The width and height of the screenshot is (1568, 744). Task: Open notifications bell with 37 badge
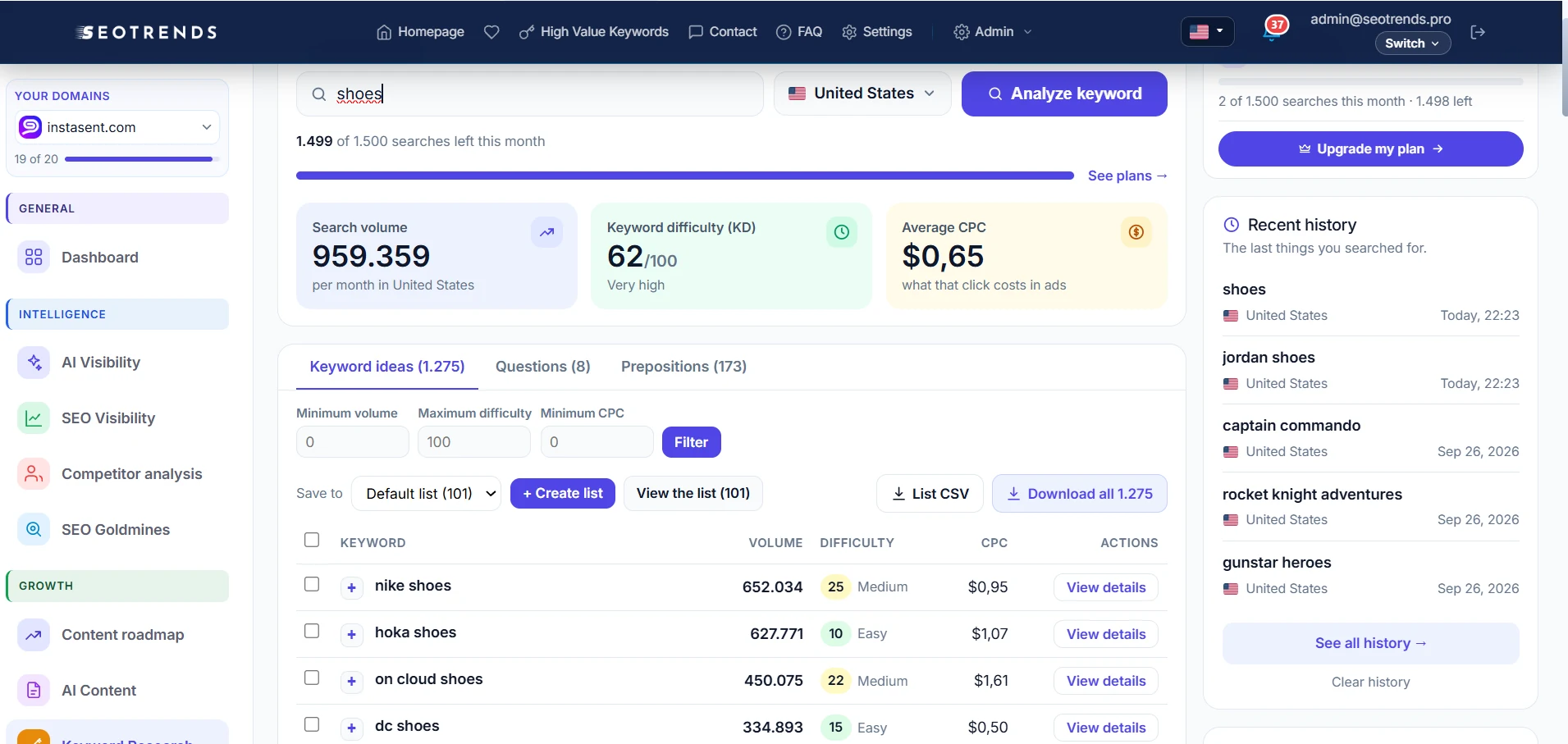(1273, 30)
